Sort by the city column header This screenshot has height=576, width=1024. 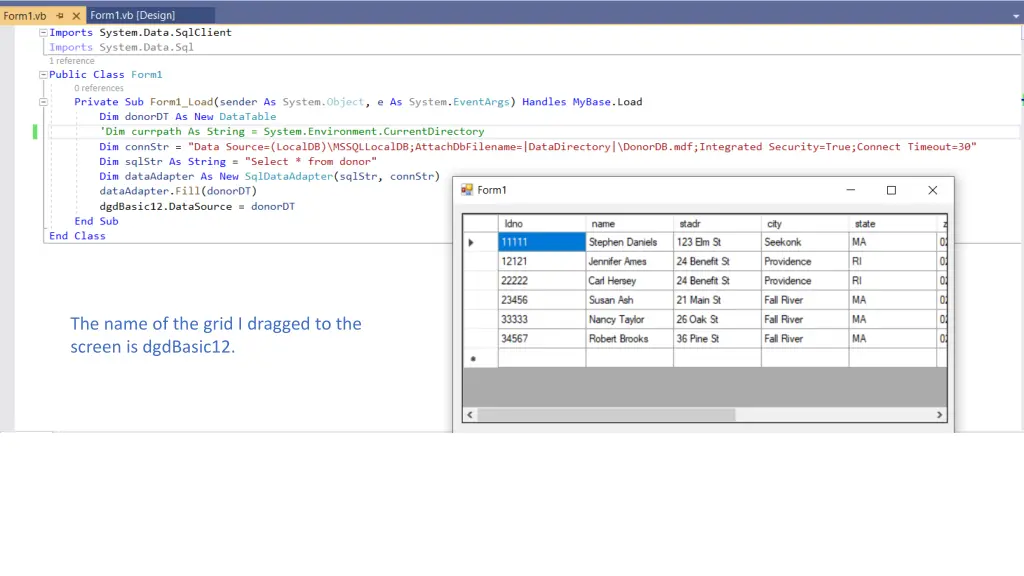coord(805,223)
